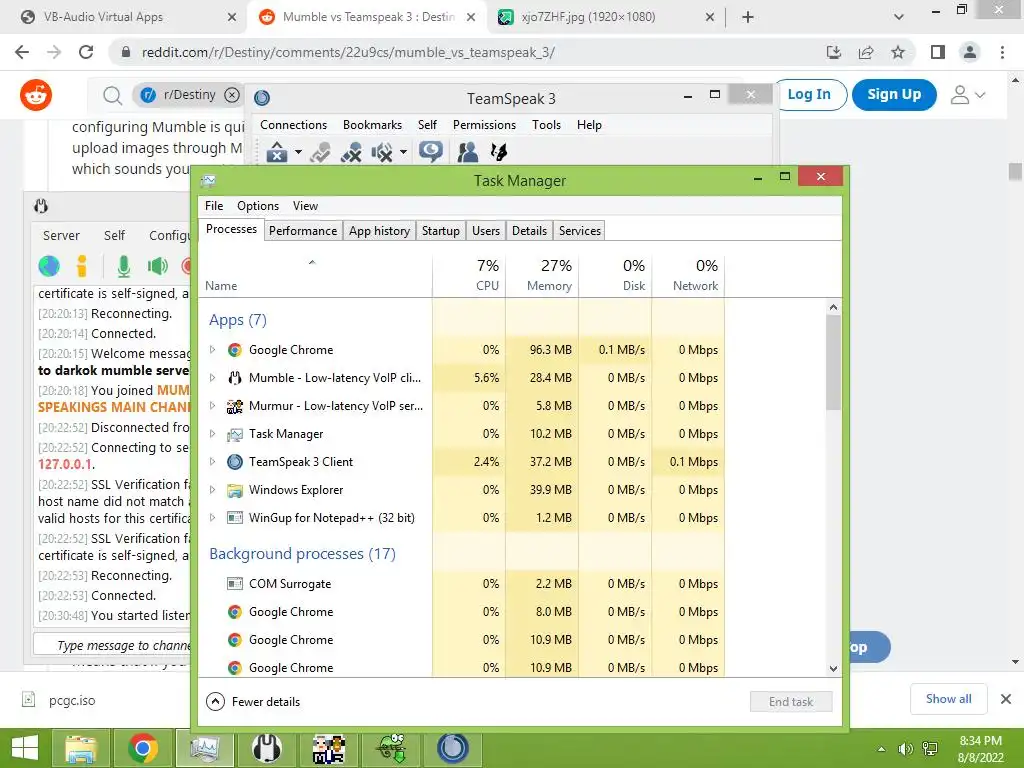Click Reddit Sign Up button

coord(894,95)
